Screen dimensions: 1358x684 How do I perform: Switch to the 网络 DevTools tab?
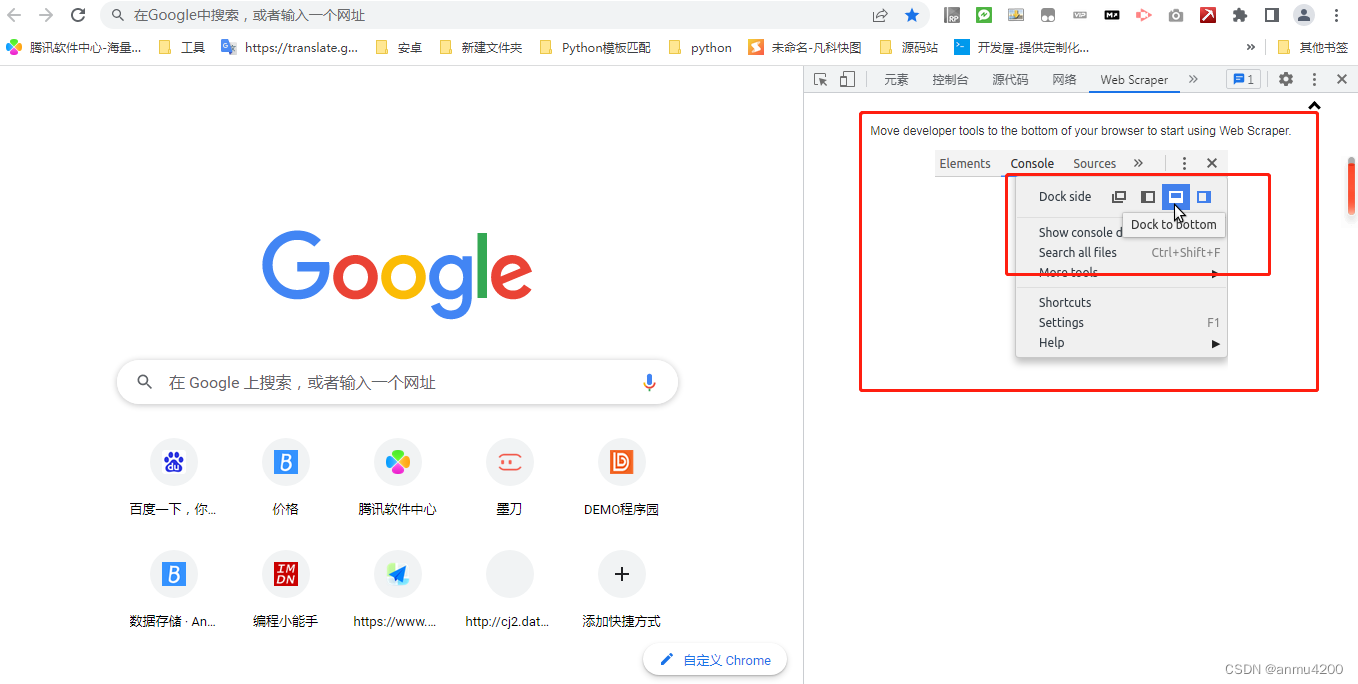click(1064, 79)
